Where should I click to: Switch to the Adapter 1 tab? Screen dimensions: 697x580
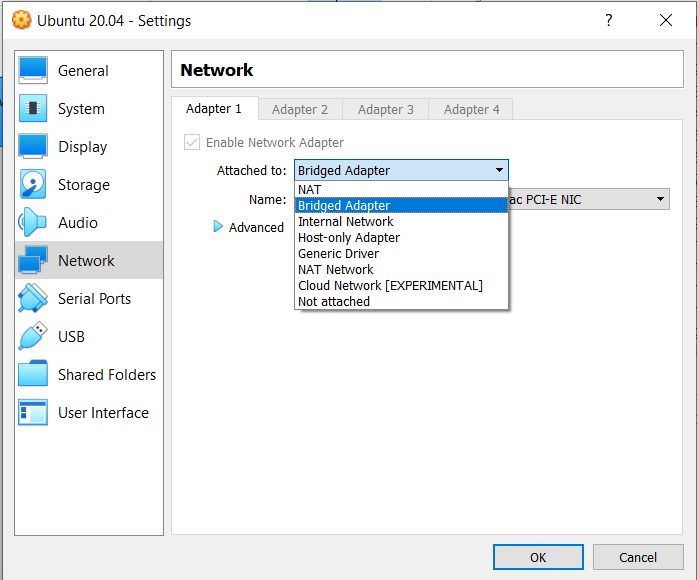(x=214, y=108)
